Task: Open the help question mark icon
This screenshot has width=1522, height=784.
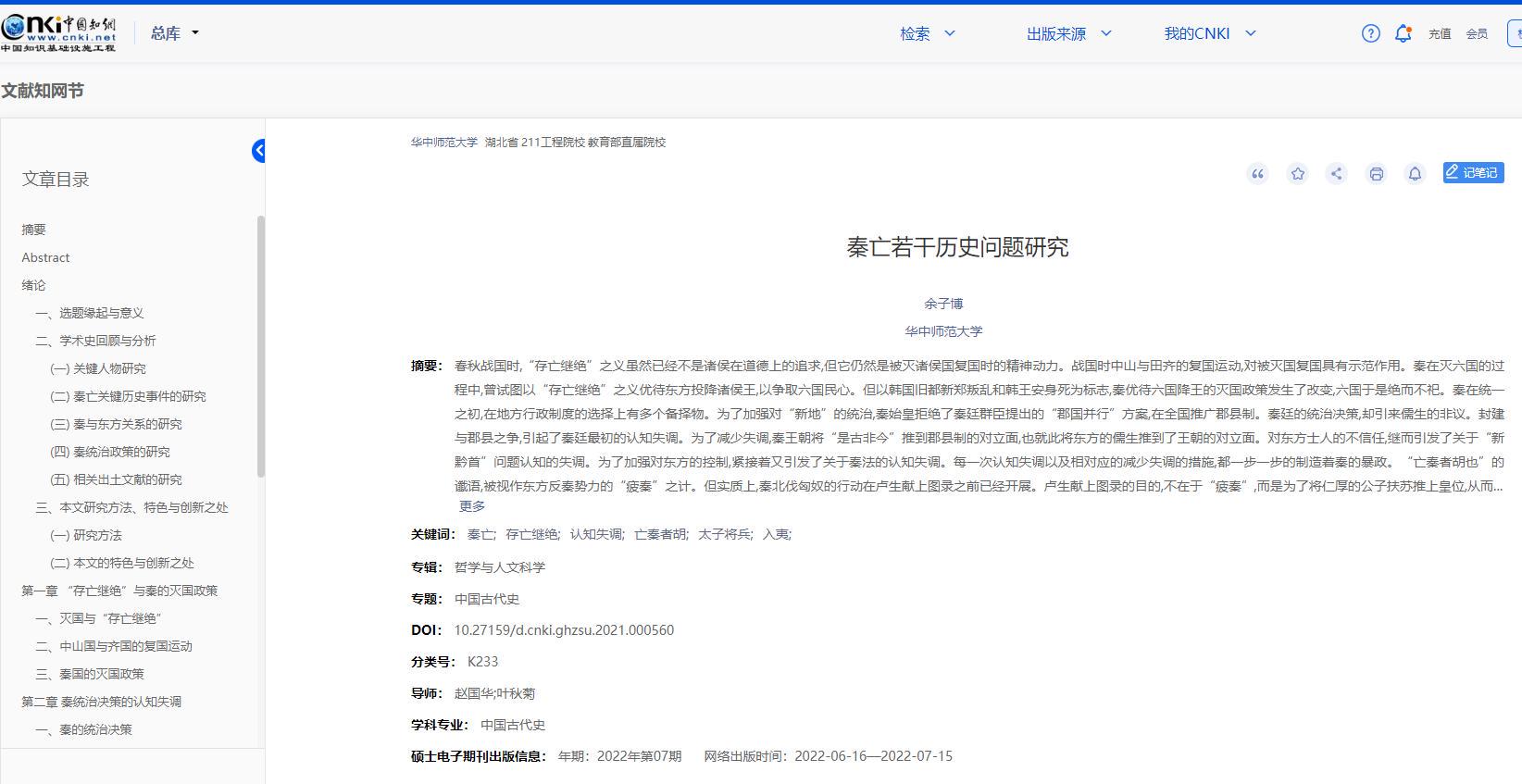Action: [x=1371, y=33]
